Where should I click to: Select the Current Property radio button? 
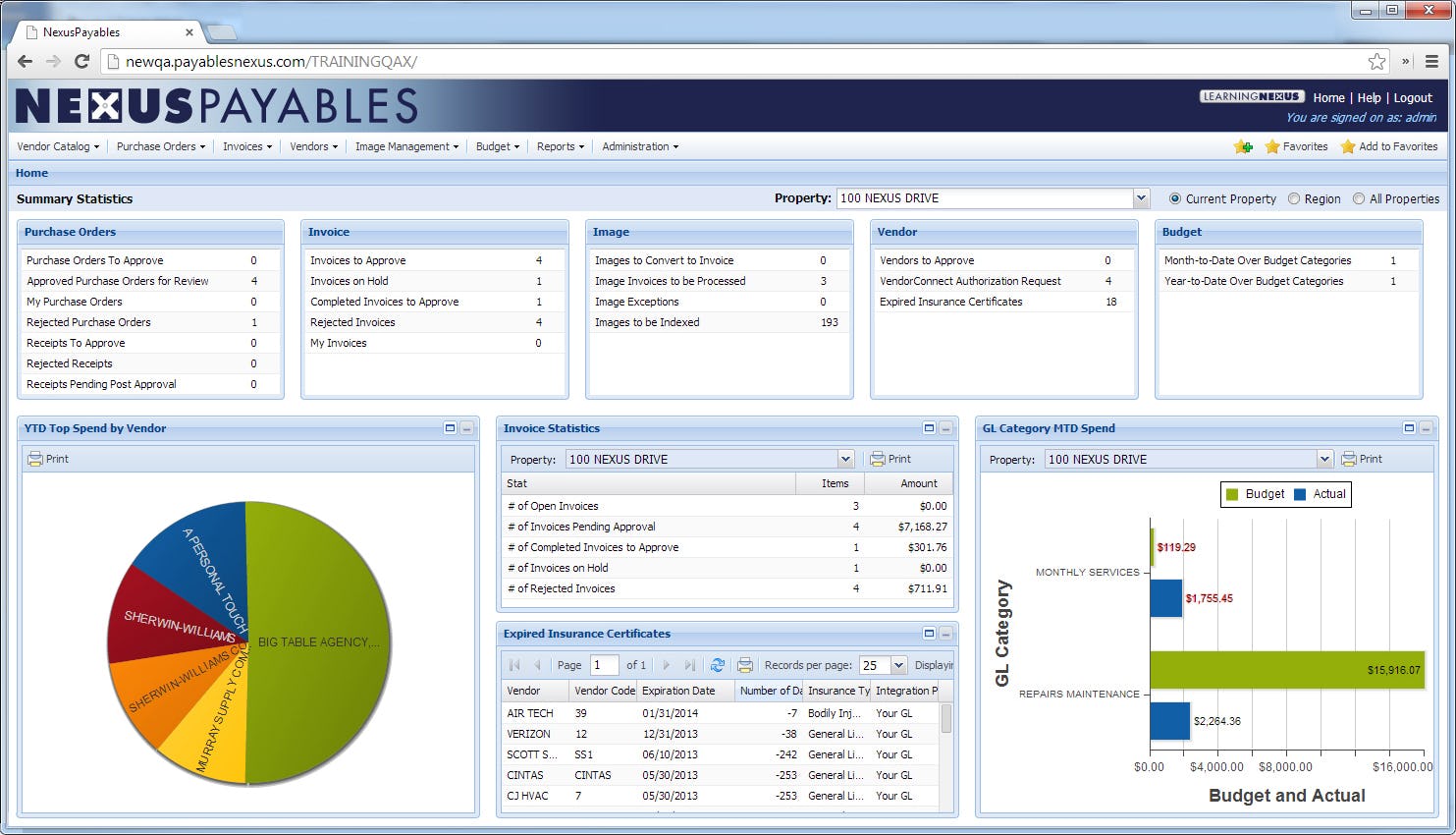[x=1174, y=198]
